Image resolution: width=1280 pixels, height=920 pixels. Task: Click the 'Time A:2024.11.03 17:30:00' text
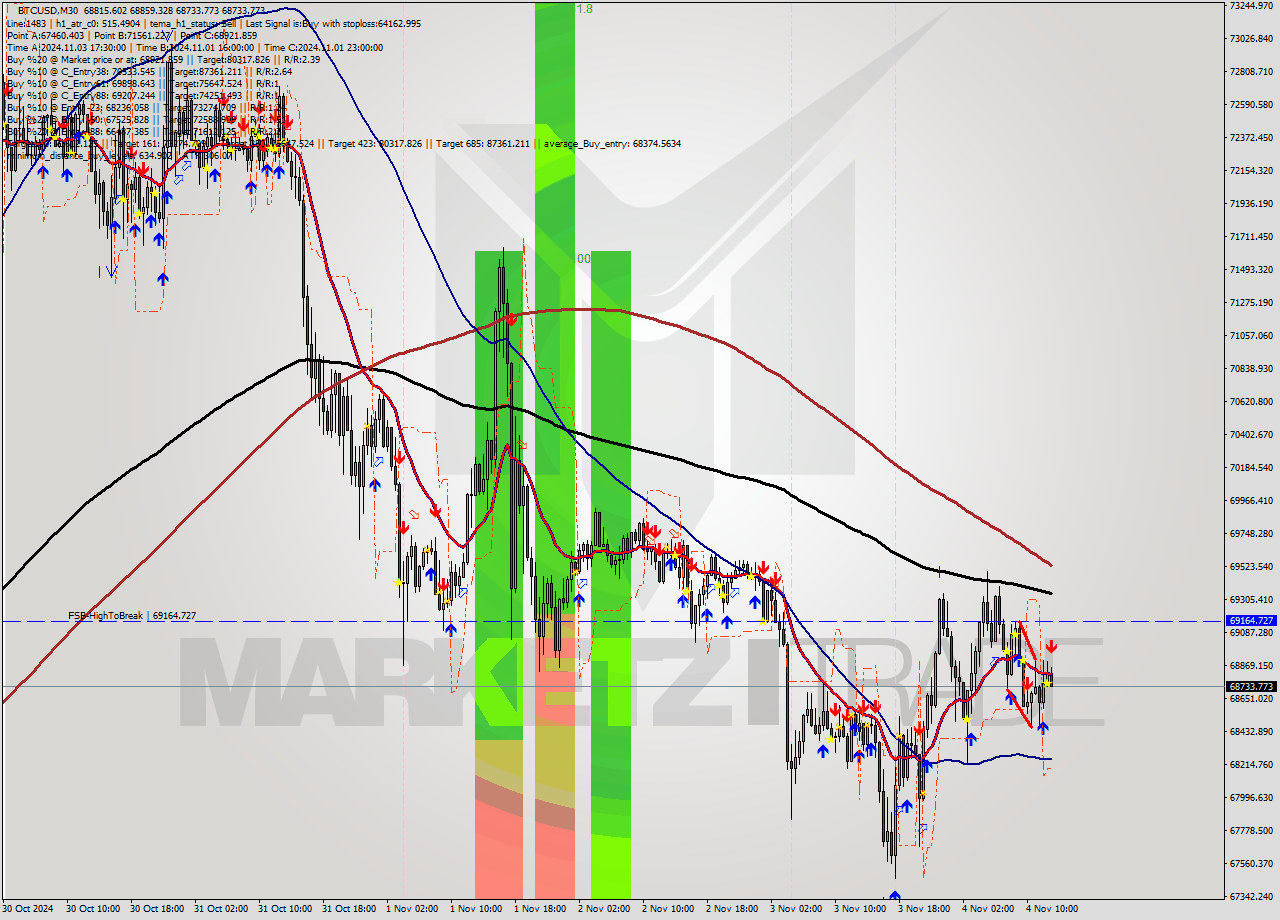(x=66, y=47)
